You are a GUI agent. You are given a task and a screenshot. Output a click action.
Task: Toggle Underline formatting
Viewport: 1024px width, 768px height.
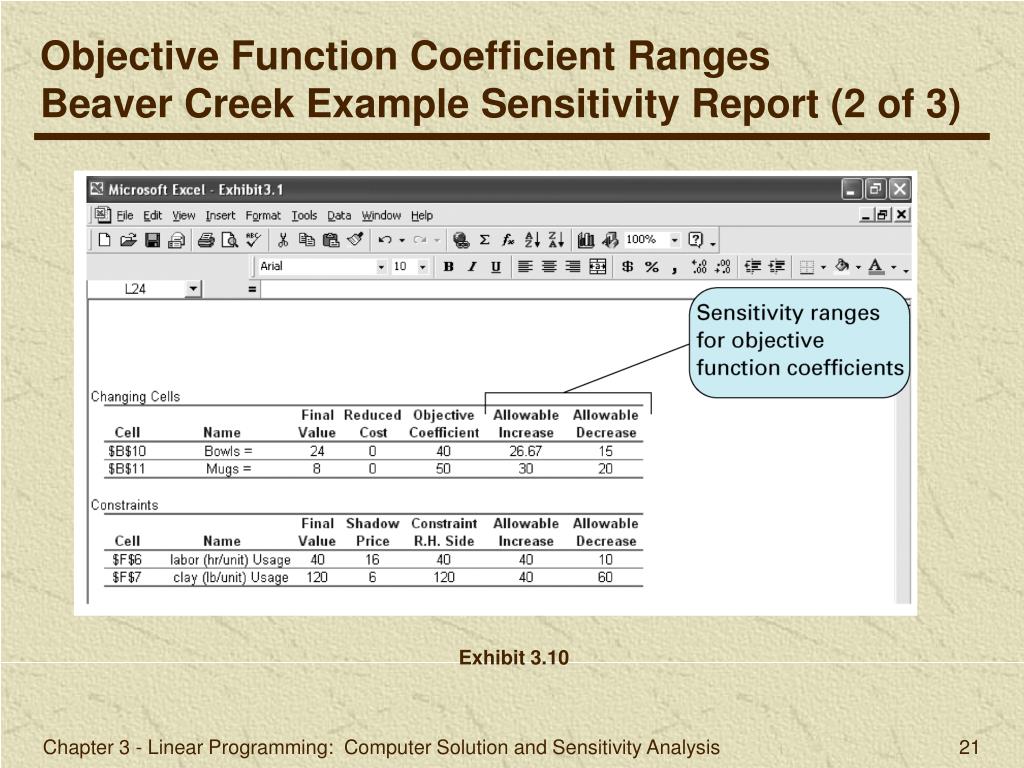pos(496,266)
